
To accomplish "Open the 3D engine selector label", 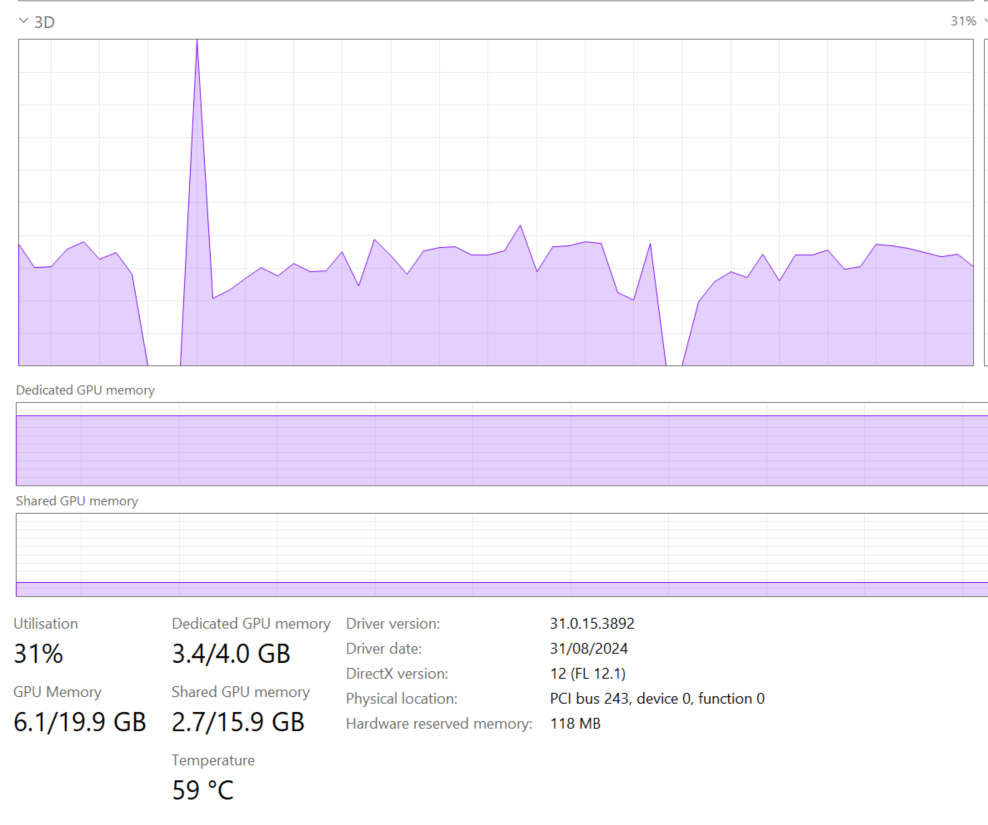I will [x=44, y=21].
